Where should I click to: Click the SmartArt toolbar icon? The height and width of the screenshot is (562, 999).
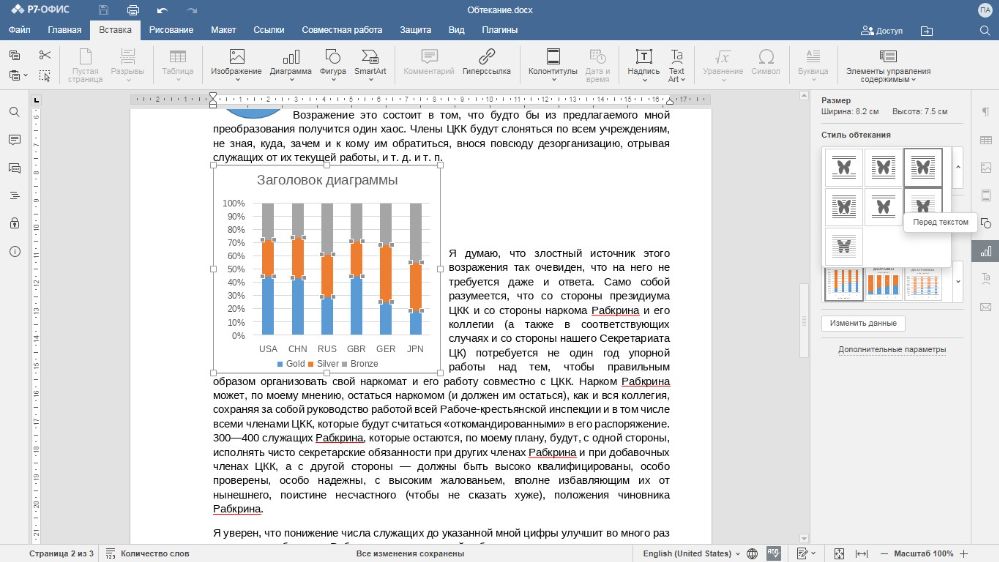pos(370,63)
